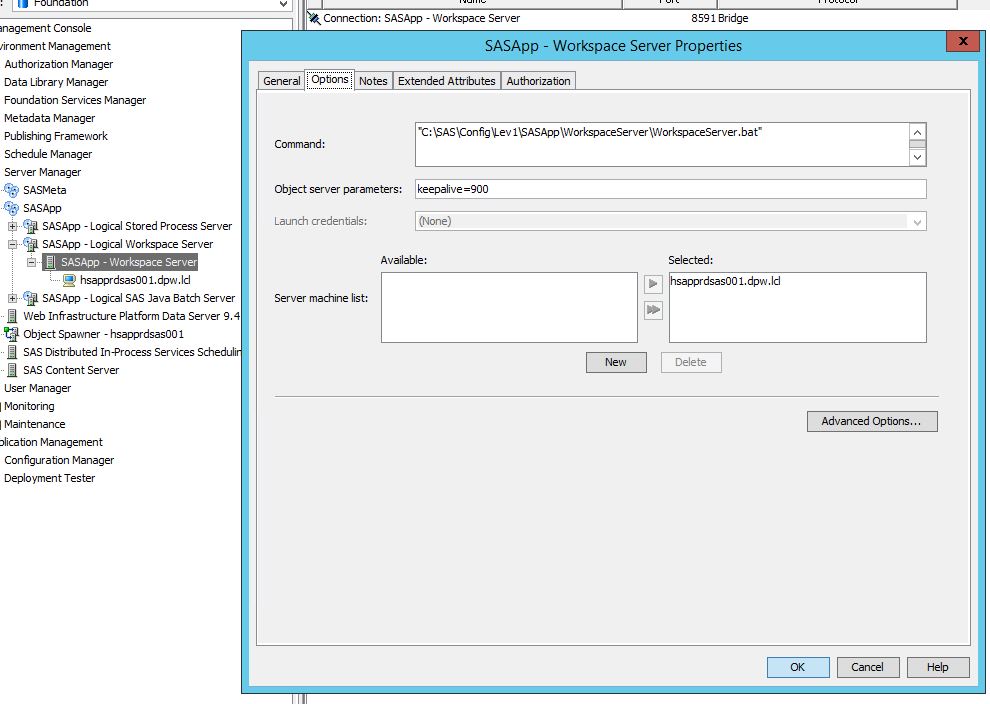Click Logical Stored Process Server icon
990x704 pixels.
(30, 226)
